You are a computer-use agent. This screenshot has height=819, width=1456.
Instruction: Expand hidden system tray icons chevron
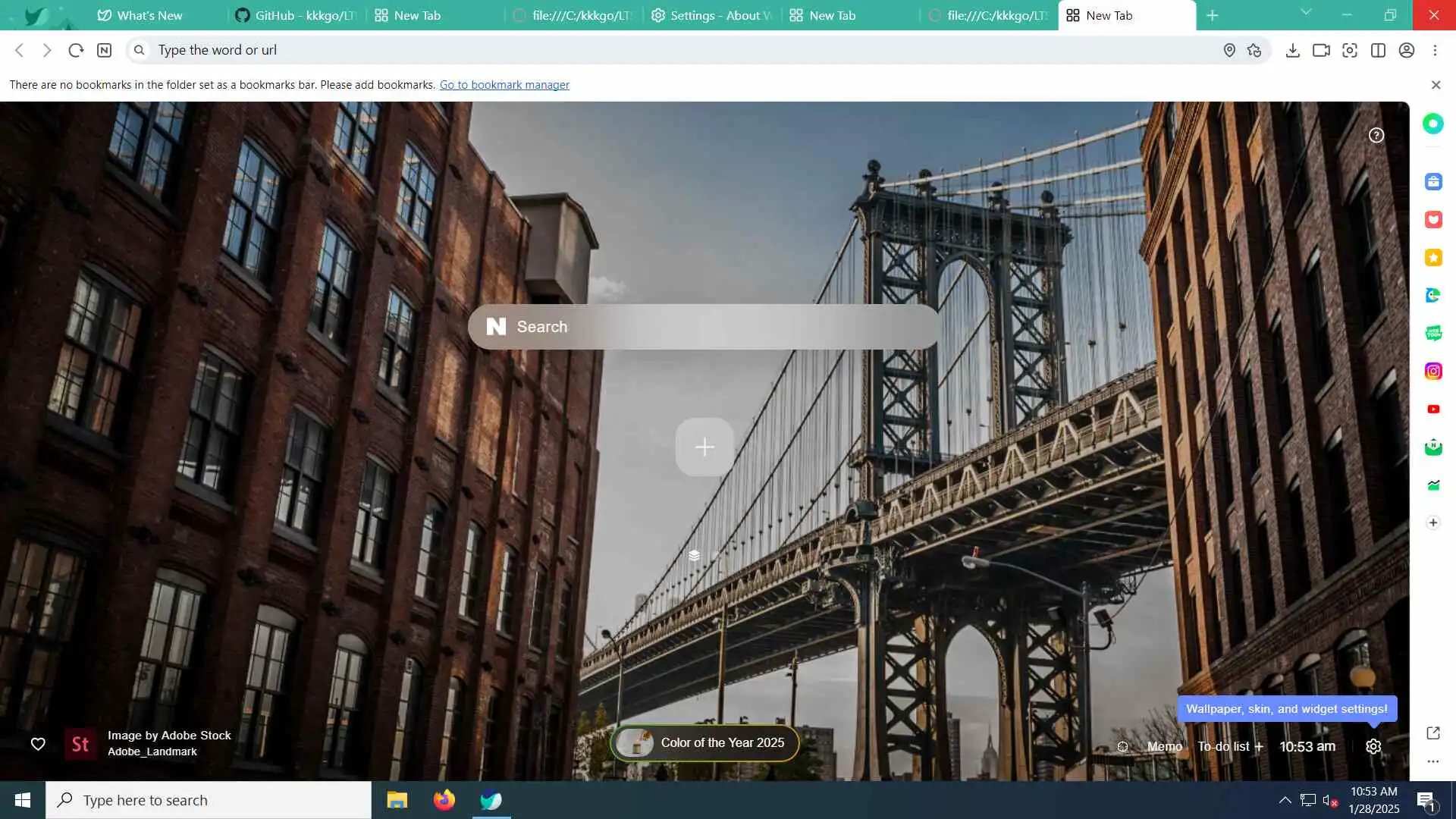click(x=1285, y=800)
